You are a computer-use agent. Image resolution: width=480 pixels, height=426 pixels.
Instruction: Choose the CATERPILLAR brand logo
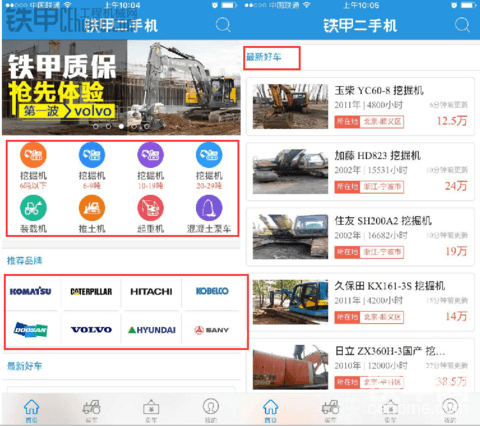coord(91,291)
